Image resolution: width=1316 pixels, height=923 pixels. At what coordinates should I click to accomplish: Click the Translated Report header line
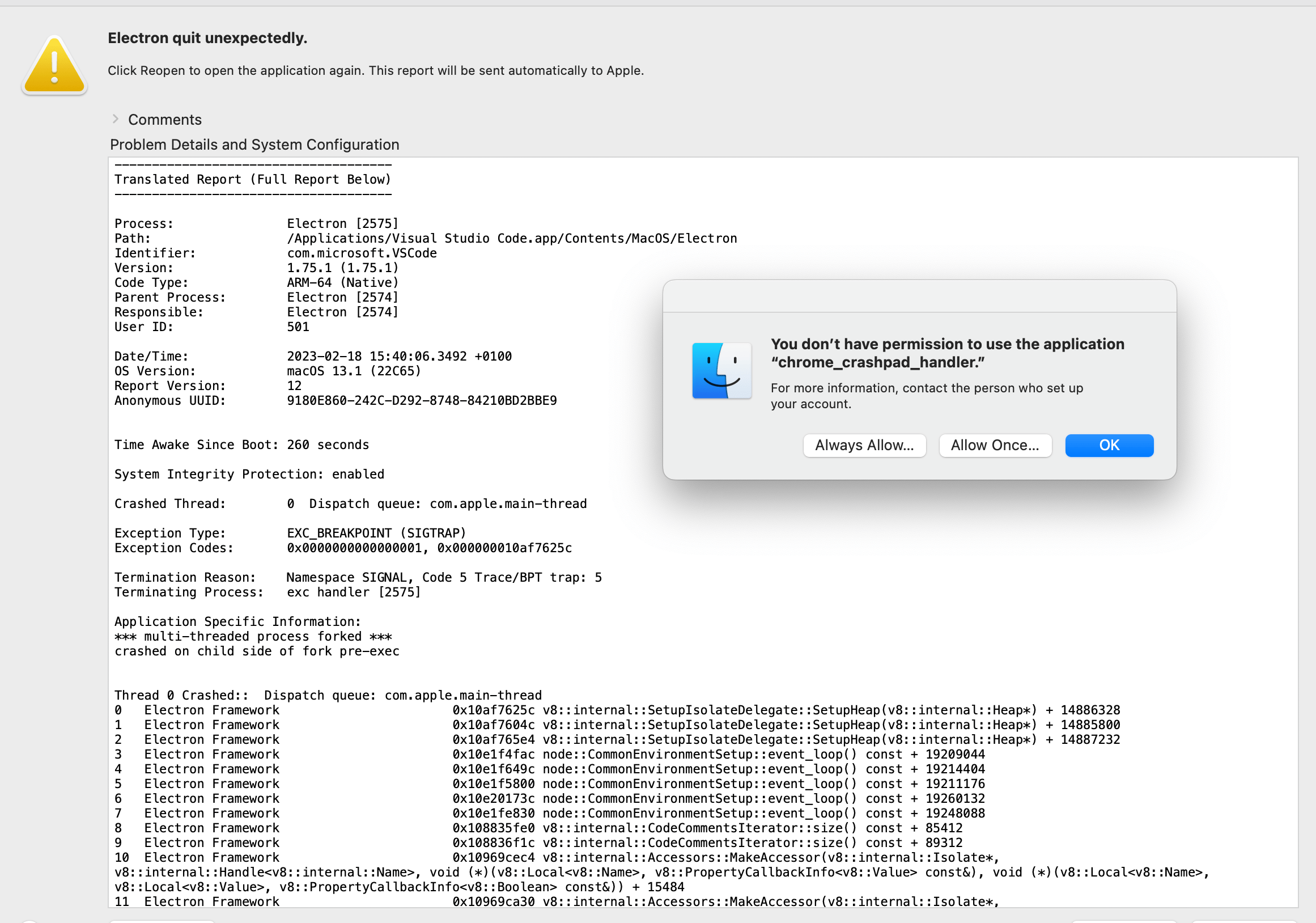pyautogui.click(x=252, y=179)
